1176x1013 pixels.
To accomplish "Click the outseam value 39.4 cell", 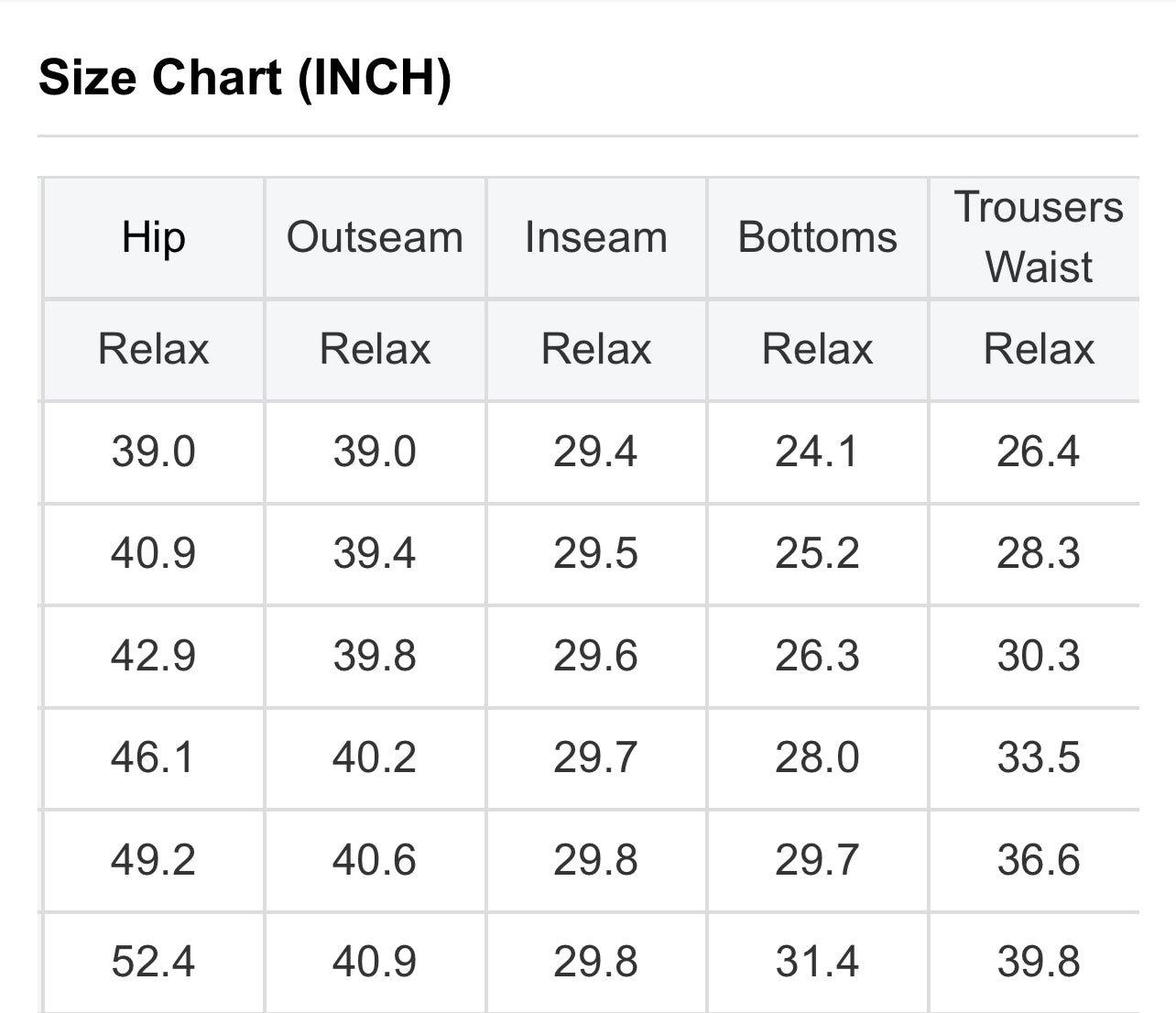I will pos(375,554).
